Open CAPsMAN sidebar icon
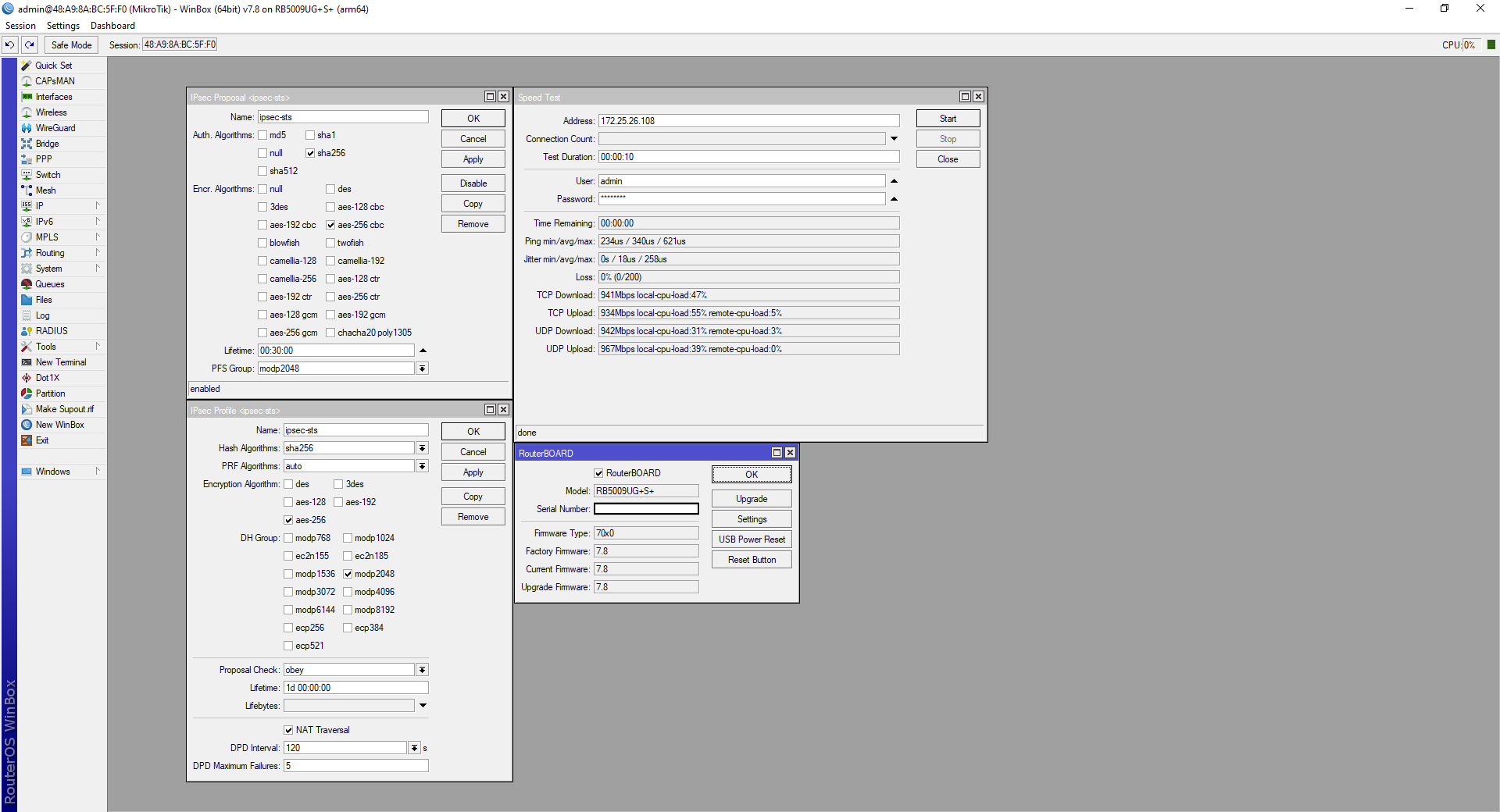This screenshot has width=1500, height=812. click(27, 81)
